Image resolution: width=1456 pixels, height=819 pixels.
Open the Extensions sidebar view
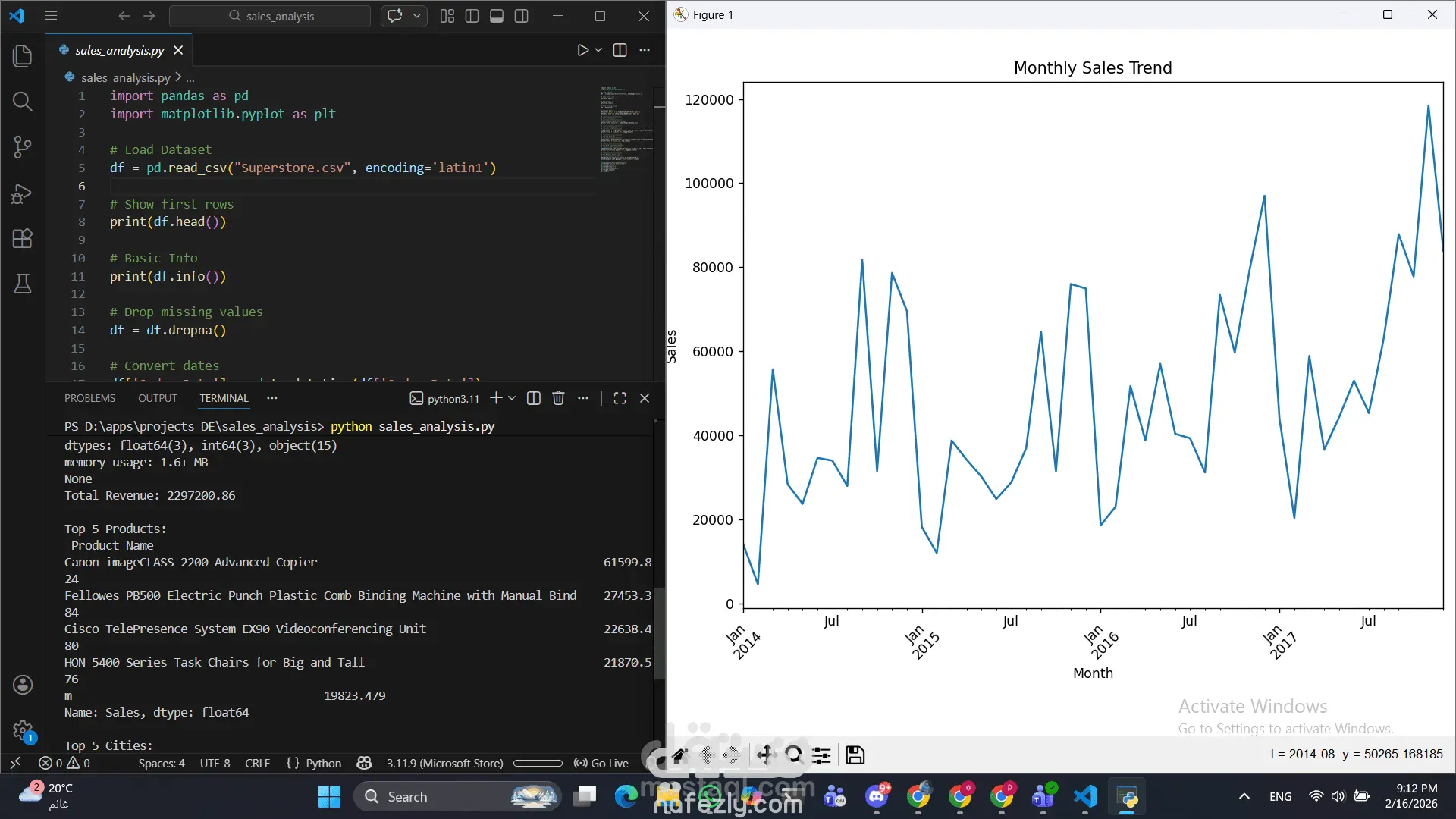point(23,238)
